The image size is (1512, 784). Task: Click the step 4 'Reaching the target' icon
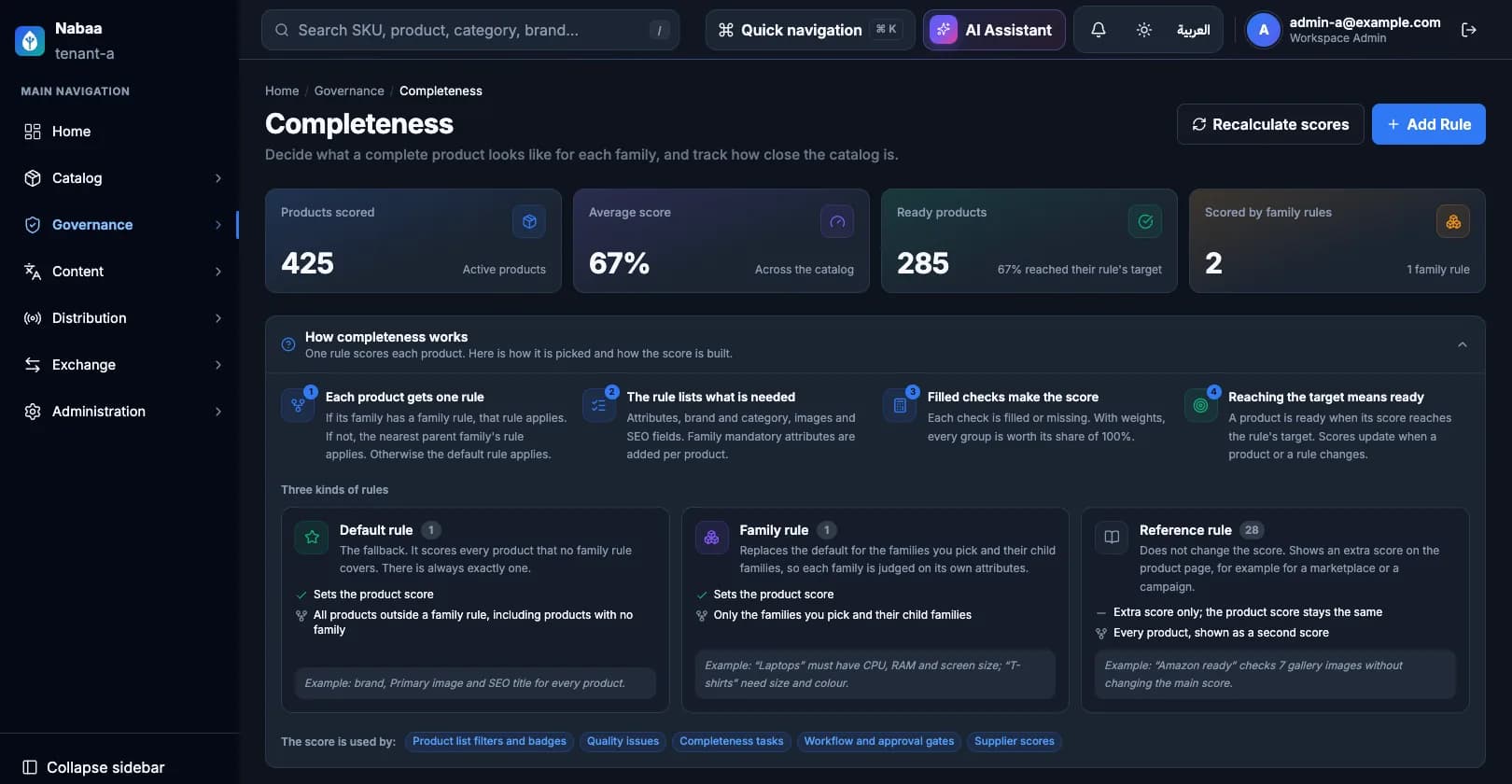tap(1201, 406)
